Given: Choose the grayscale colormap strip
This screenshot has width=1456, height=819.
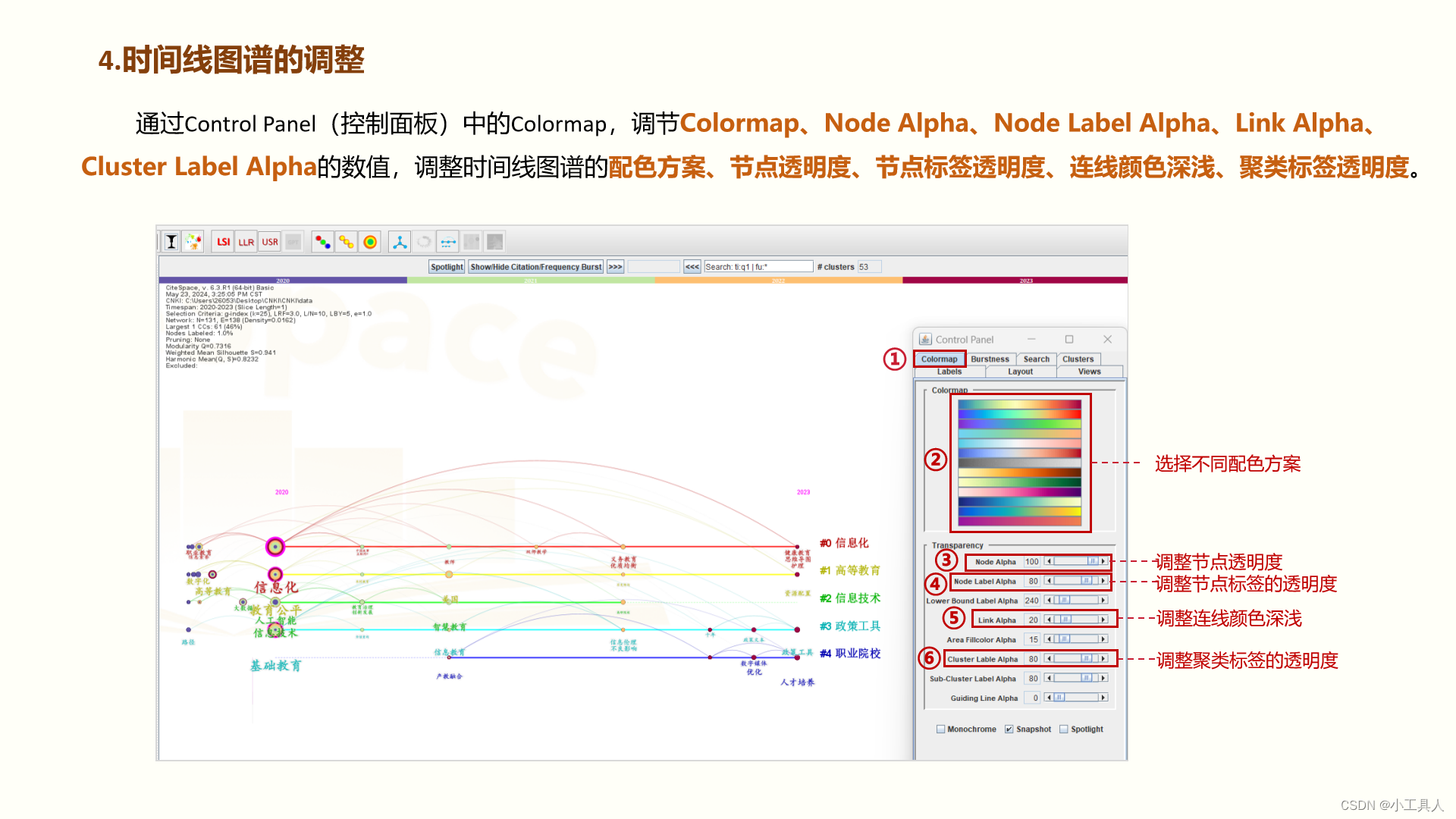Looking at the screenshot, I should tap(1019, 463).
